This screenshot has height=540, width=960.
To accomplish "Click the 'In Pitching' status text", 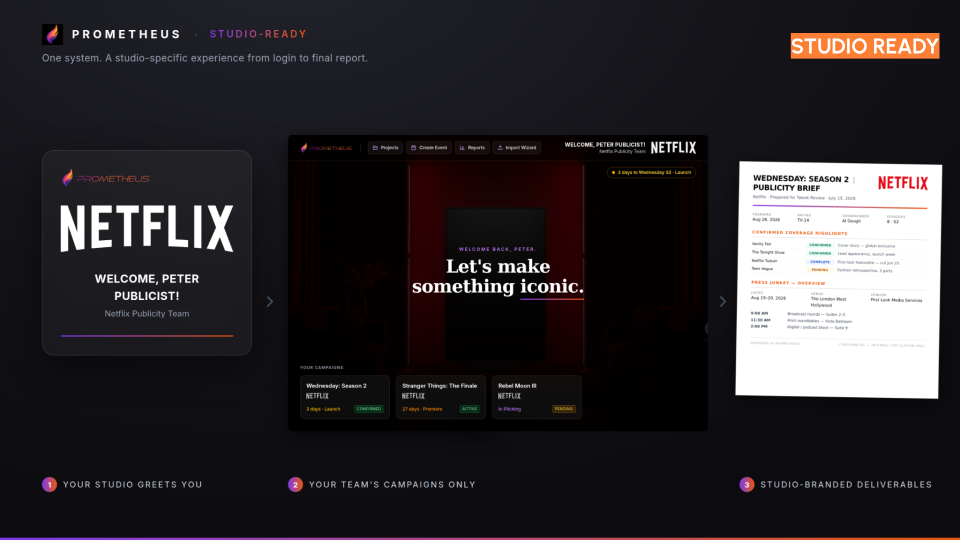I will [x=509, y=409].
